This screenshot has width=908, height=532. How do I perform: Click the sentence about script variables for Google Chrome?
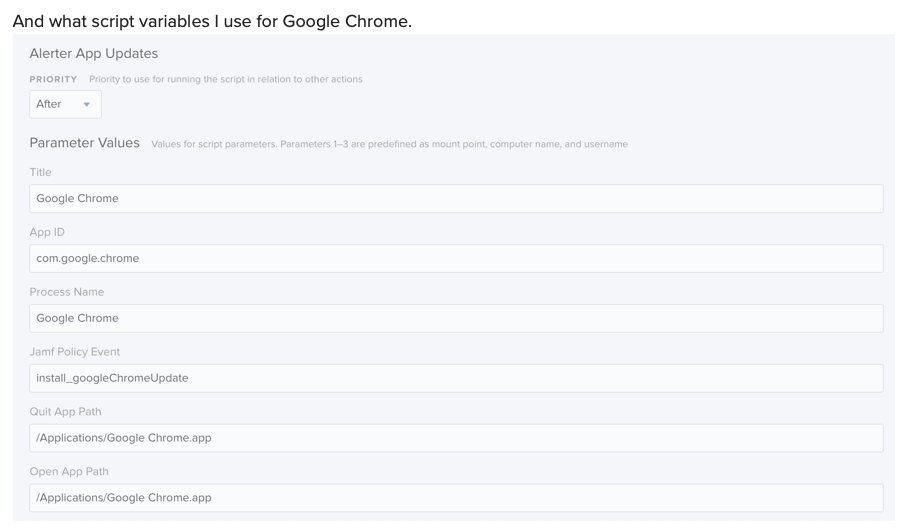click(x=212, y=21)
